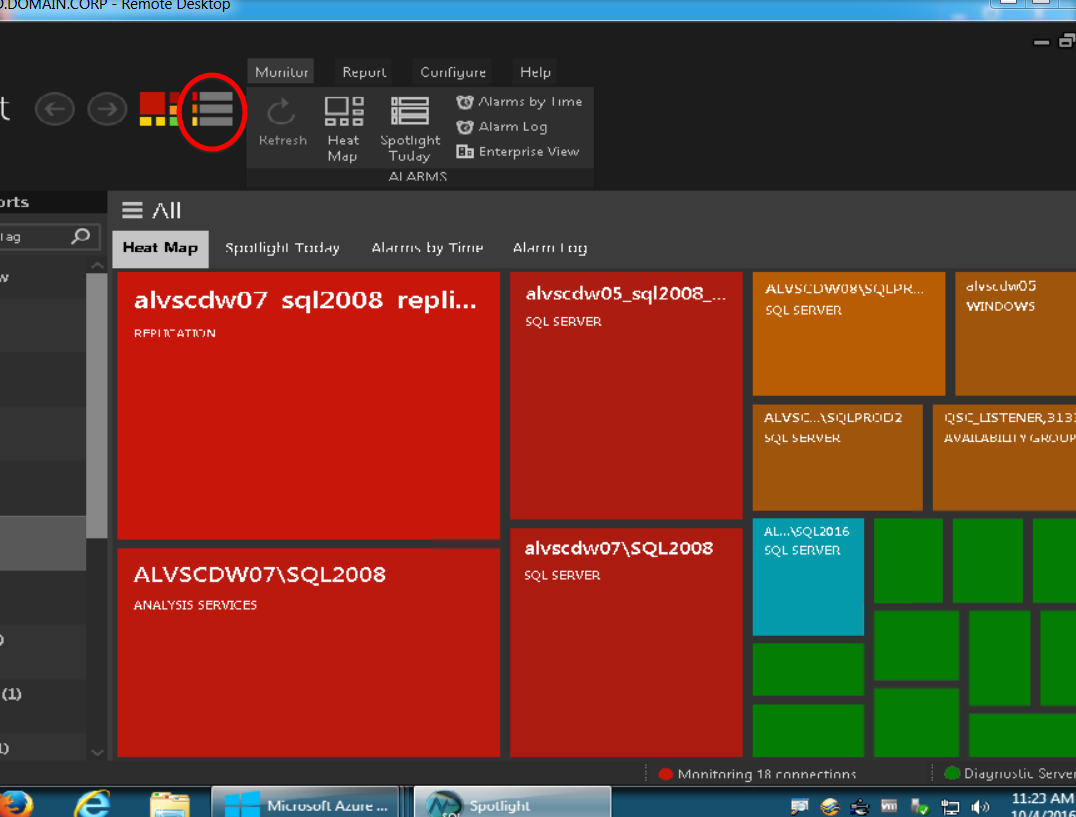The image size is (1076, 817).
Task: Switch to the Alarms by Time tab
Action: (x=428, y=248)
